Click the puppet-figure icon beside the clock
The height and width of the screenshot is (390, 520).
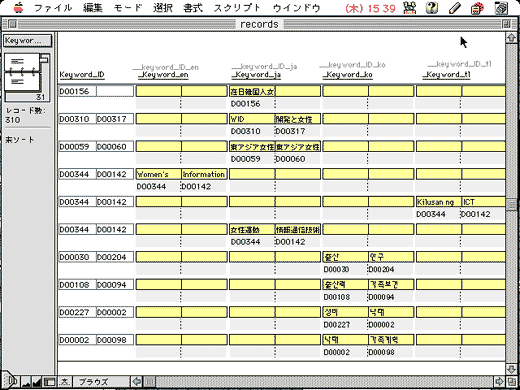pyautogui.click(x=409, y=8)
